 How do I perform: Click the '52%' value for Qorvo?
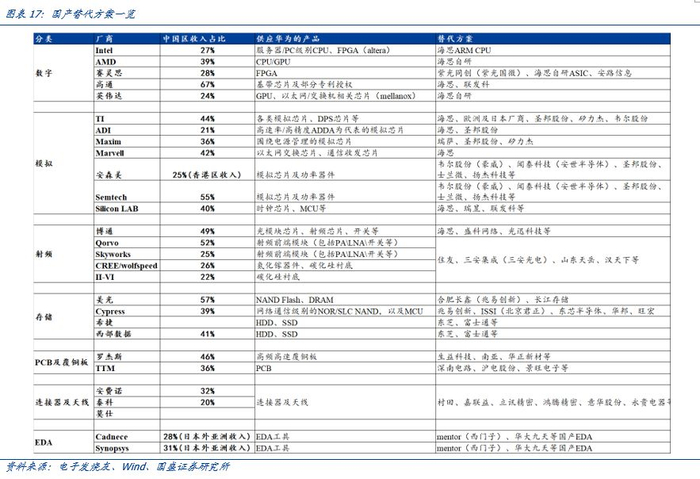208,243
